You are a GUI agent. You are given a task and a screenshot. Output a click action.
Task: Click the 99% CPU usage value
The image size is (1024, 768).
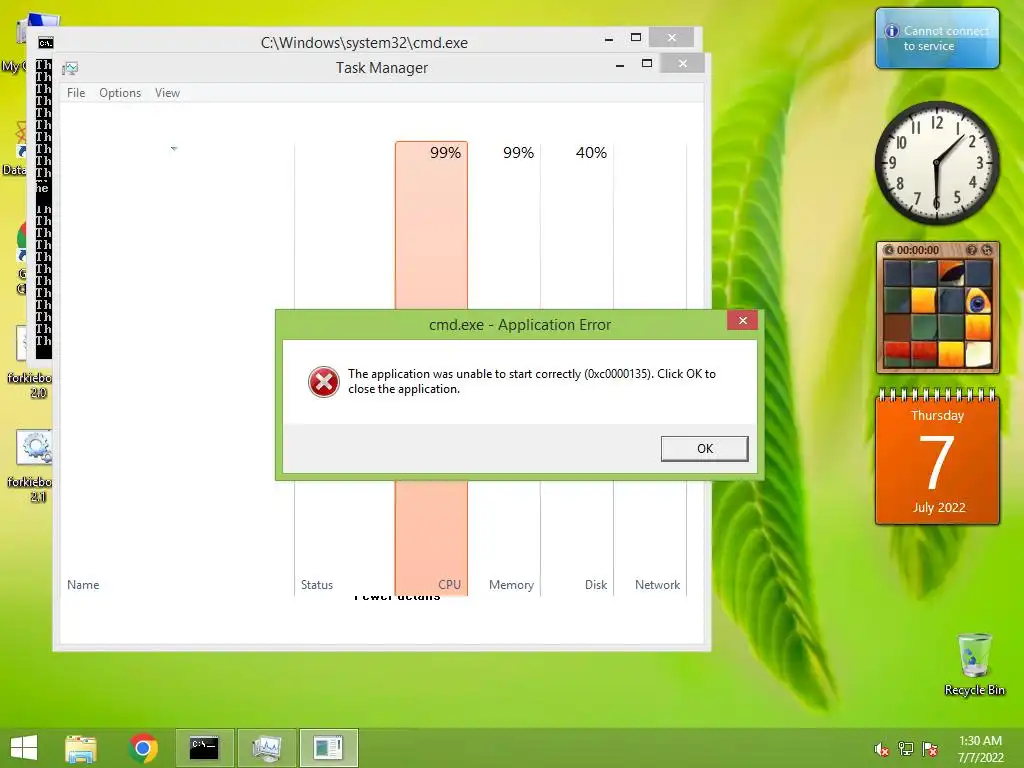pyautogui.click(x=445, y=153)
